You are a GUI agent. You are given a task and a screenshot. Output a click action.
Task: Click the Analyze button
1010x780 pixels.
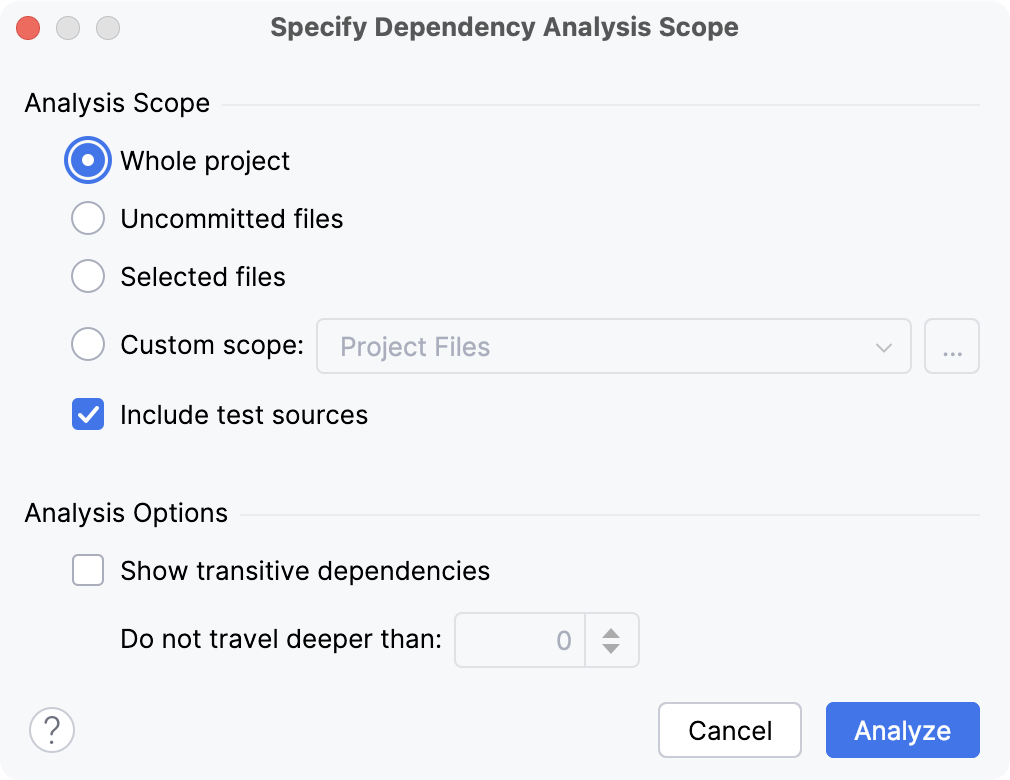[901, 730]
